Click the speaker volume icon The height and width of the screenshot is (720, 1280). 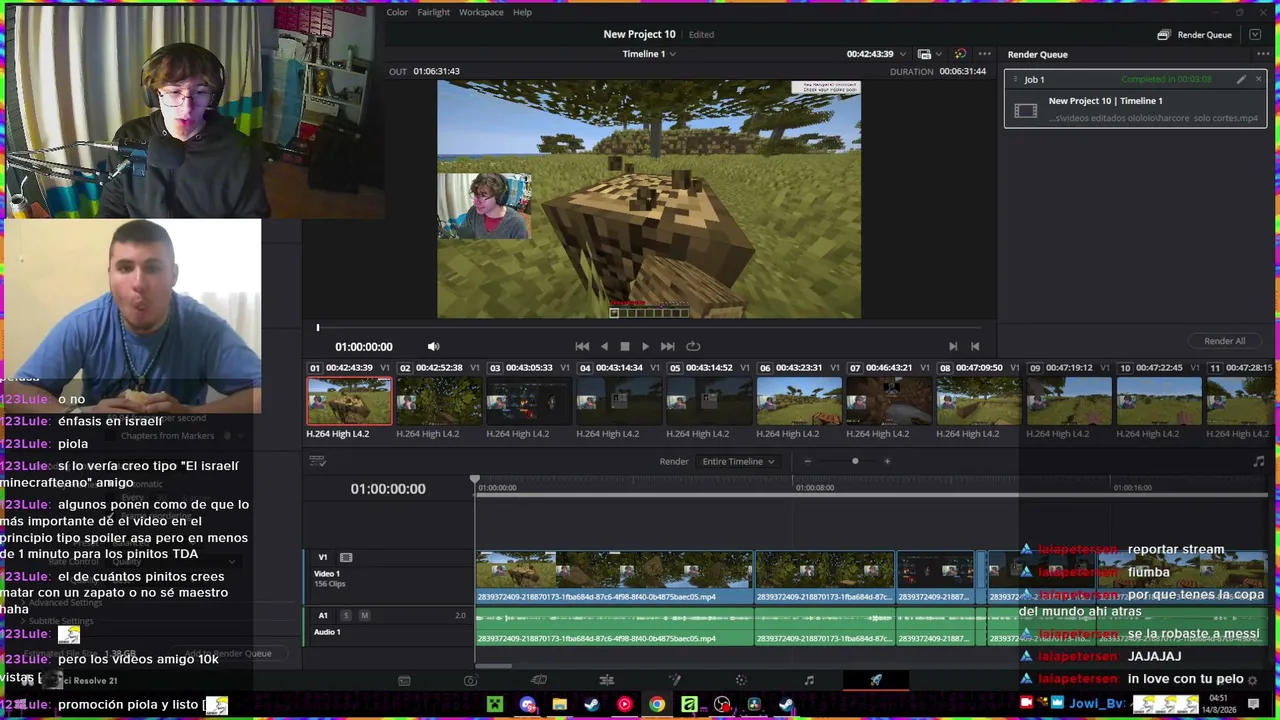pyautogui.click(x=433, y=347)
